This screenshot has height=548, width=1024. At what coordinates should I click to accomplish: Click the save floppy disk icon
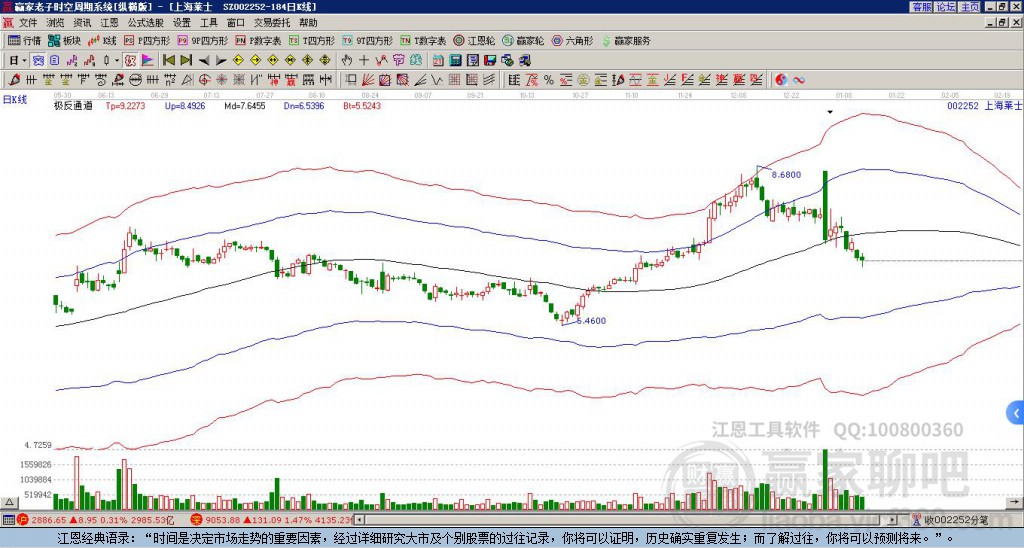tap(490, 61)
